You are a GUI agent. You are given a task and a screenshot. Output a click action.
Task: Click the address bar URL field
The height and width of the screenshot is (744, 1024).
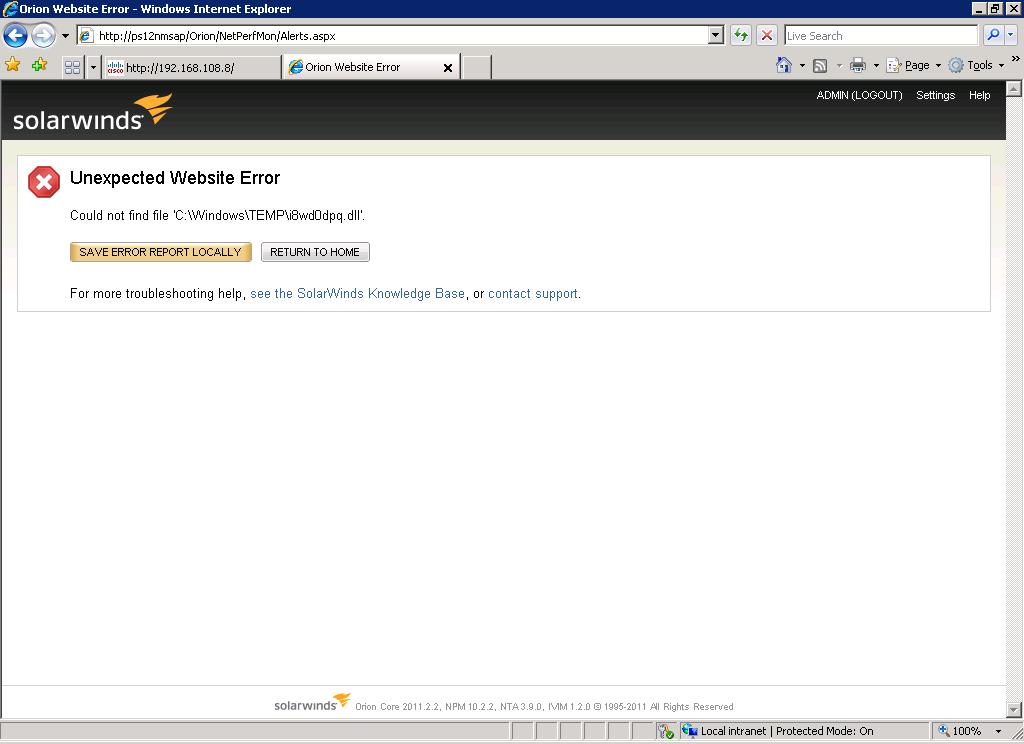click(392, 35)
